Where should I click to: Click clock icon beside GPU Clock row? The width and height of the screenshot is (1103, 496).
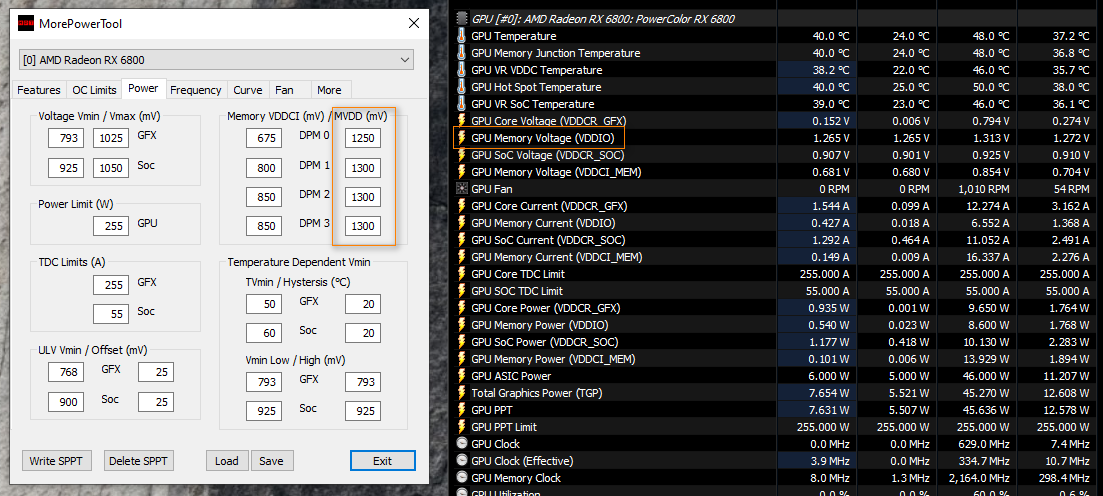(461, 444)
